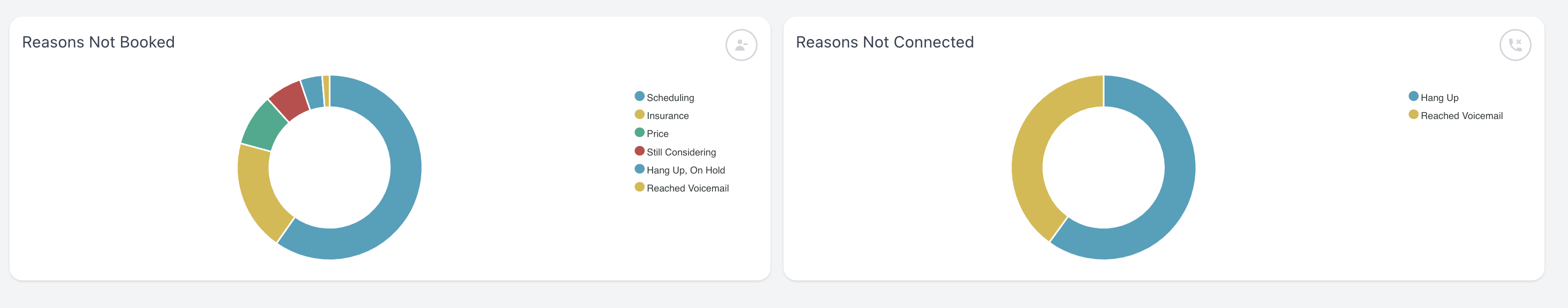Click the missed-call phone icon in Reasons Not Connected

pos(1515,45)
